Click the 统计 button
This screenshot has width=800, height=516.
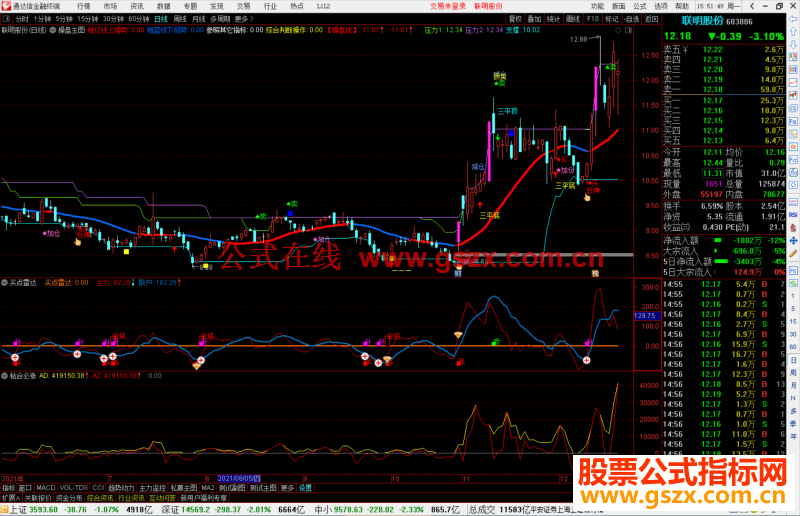pyautogui.click(x=553, y=19)
